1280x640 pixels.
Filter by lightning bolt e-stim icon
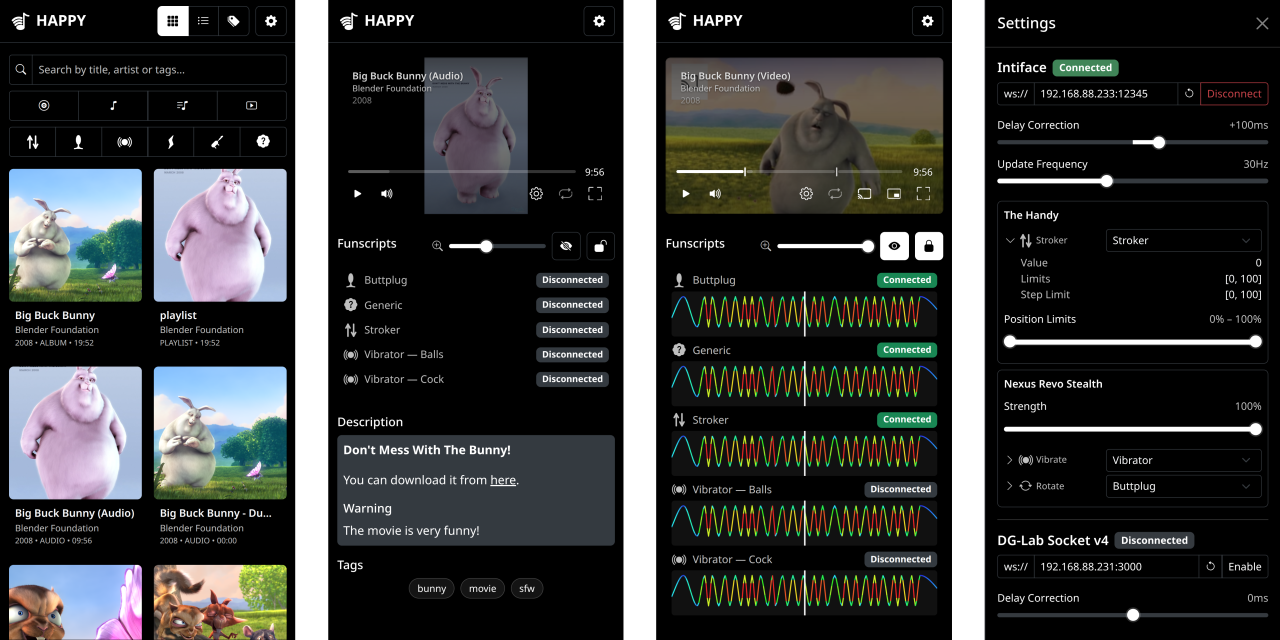point(171,142)
